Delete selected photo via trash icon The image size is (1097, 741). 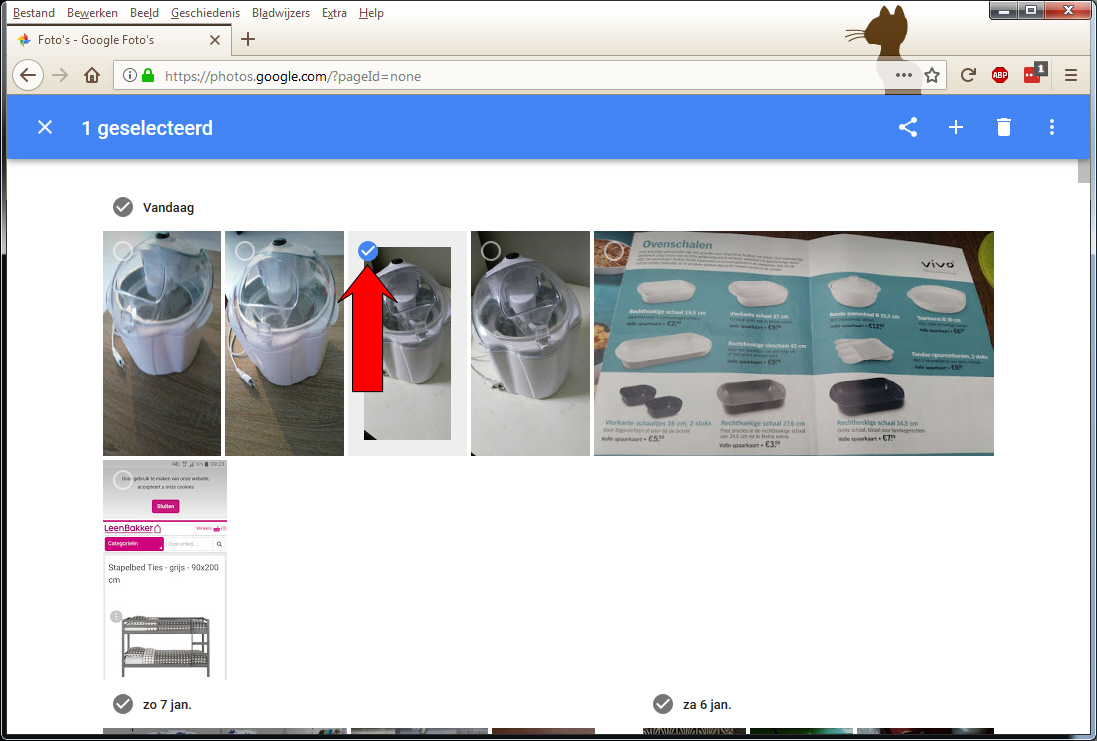[x=1004, y=127]
